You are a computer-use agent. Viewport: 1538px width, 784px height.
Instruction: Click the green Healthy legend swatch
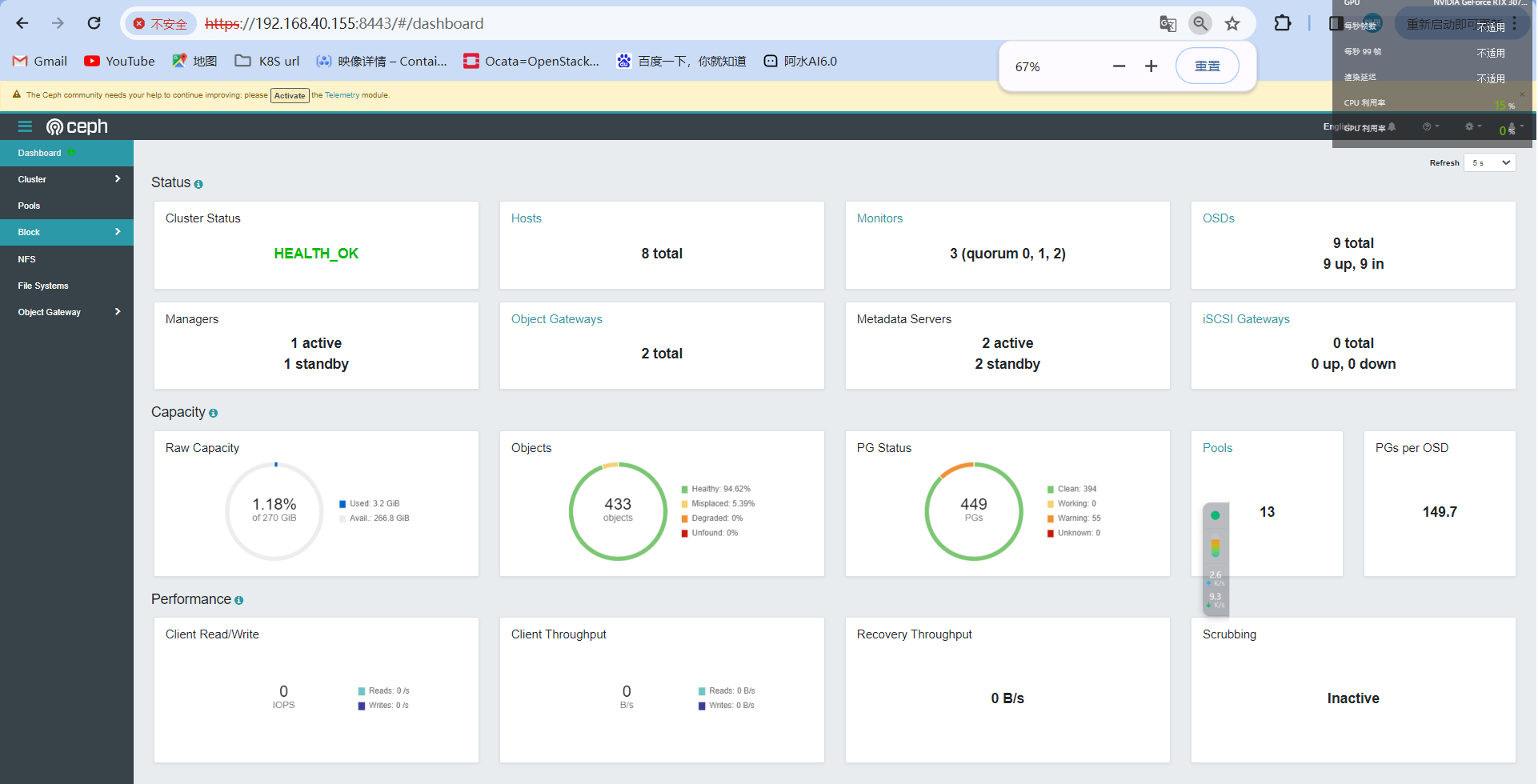685,490
